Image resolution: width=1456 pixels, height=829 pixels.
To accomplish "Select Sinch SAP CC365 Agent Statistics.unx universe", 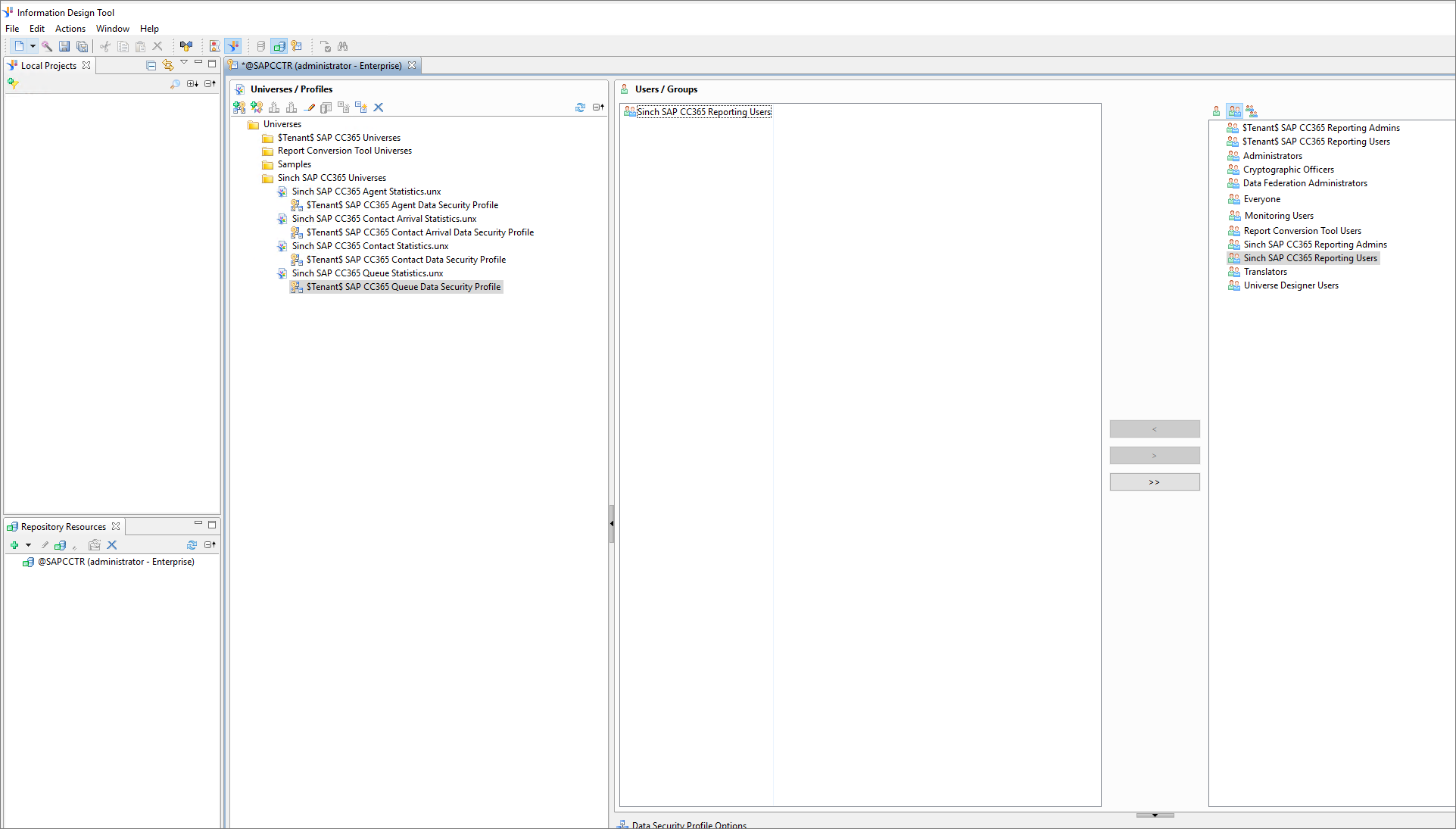I will pyautogui.click(x=366, y=192).
